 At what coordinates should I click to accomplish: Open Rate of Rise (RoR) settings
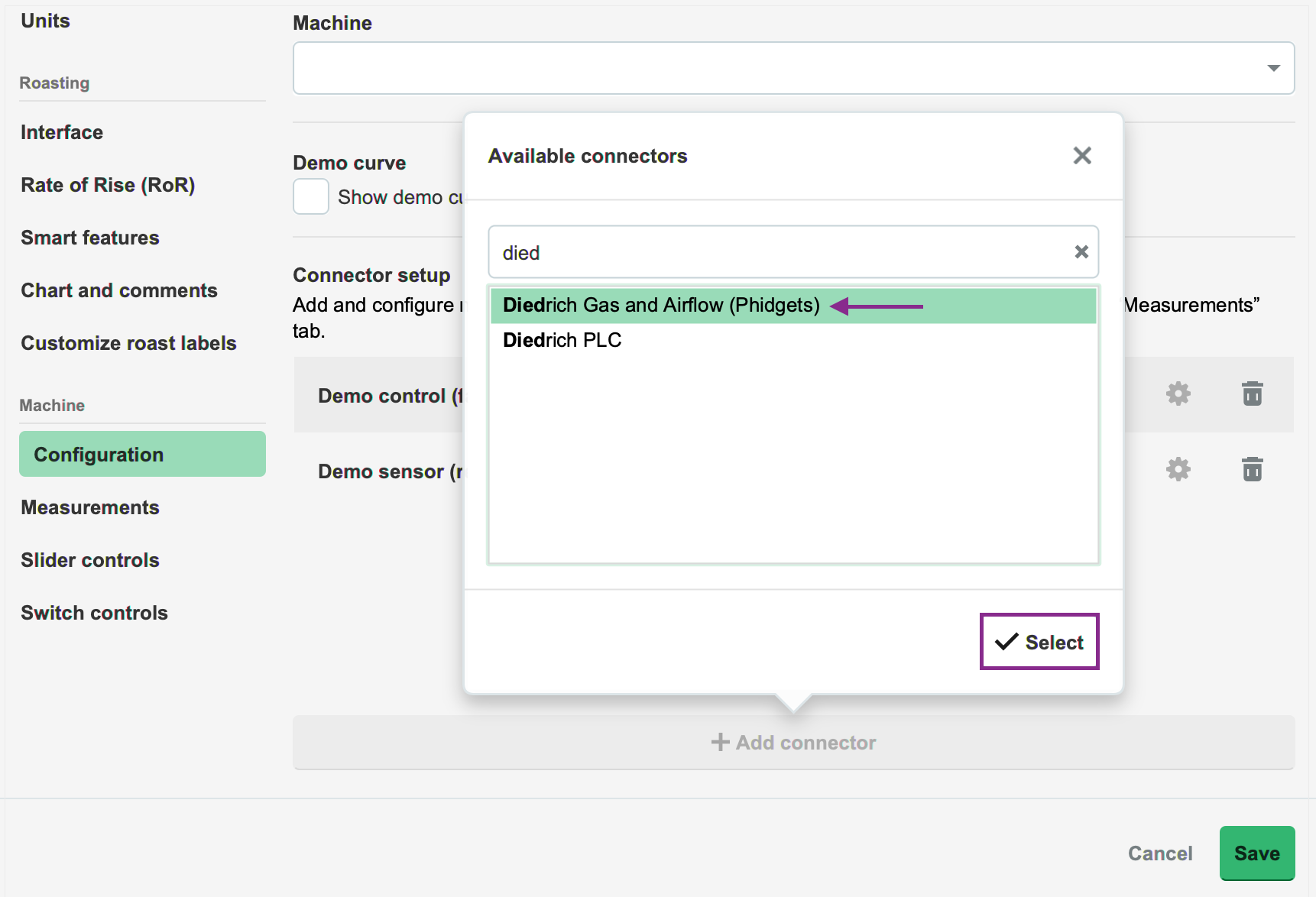[108, 185]
